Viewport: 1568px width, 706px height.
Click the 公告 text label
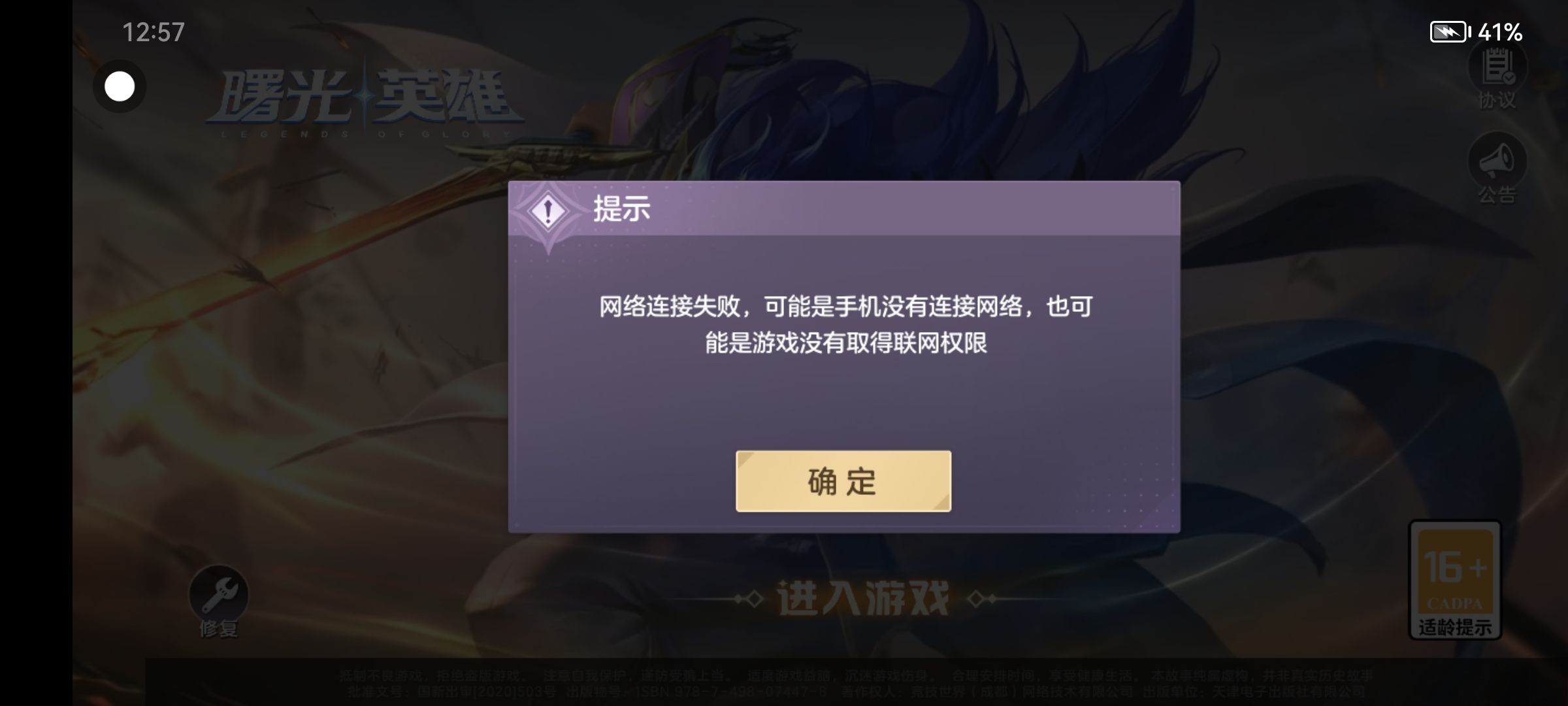(x=1497, y=195)
